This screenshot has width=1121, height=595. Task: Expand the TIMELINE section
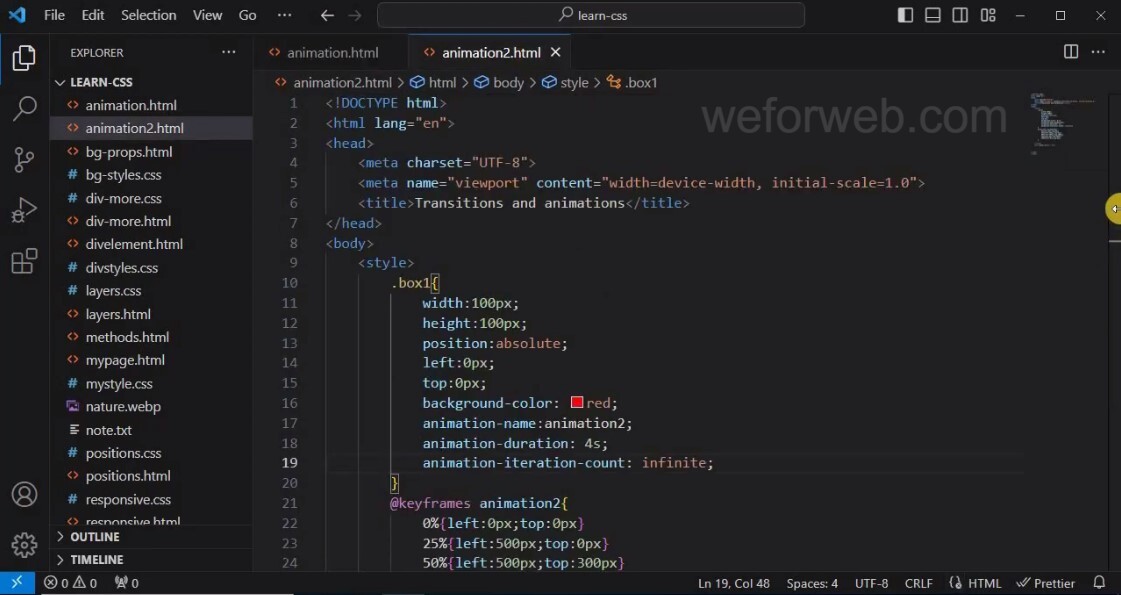[x=97, y=560]
